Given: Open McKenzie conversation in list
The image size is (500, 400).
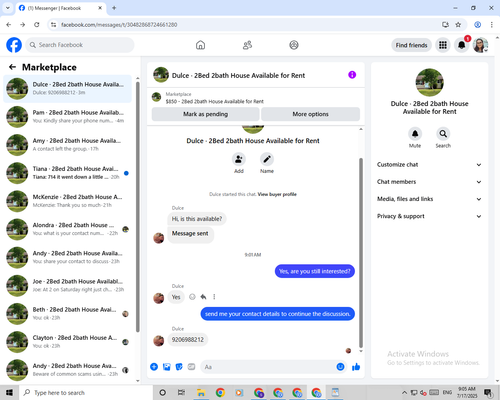Looking at the screenshot, I should pos(68,201).
